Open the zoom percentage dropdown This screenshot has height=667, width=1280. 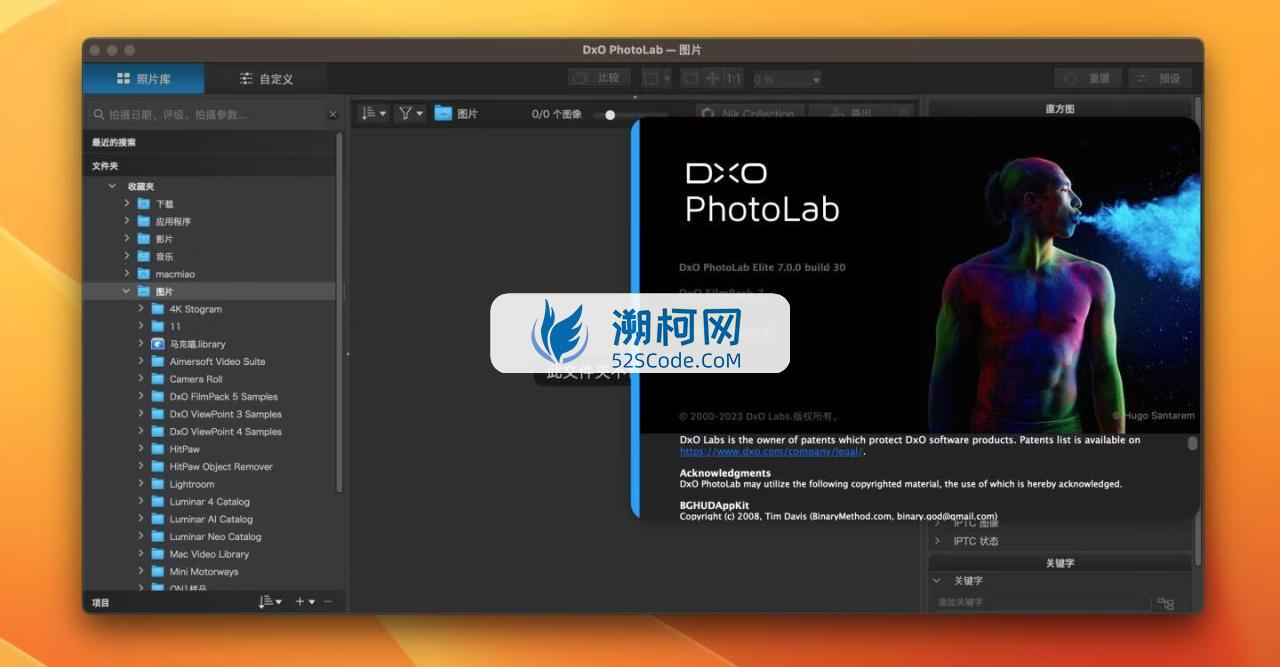tap(787, 78)
